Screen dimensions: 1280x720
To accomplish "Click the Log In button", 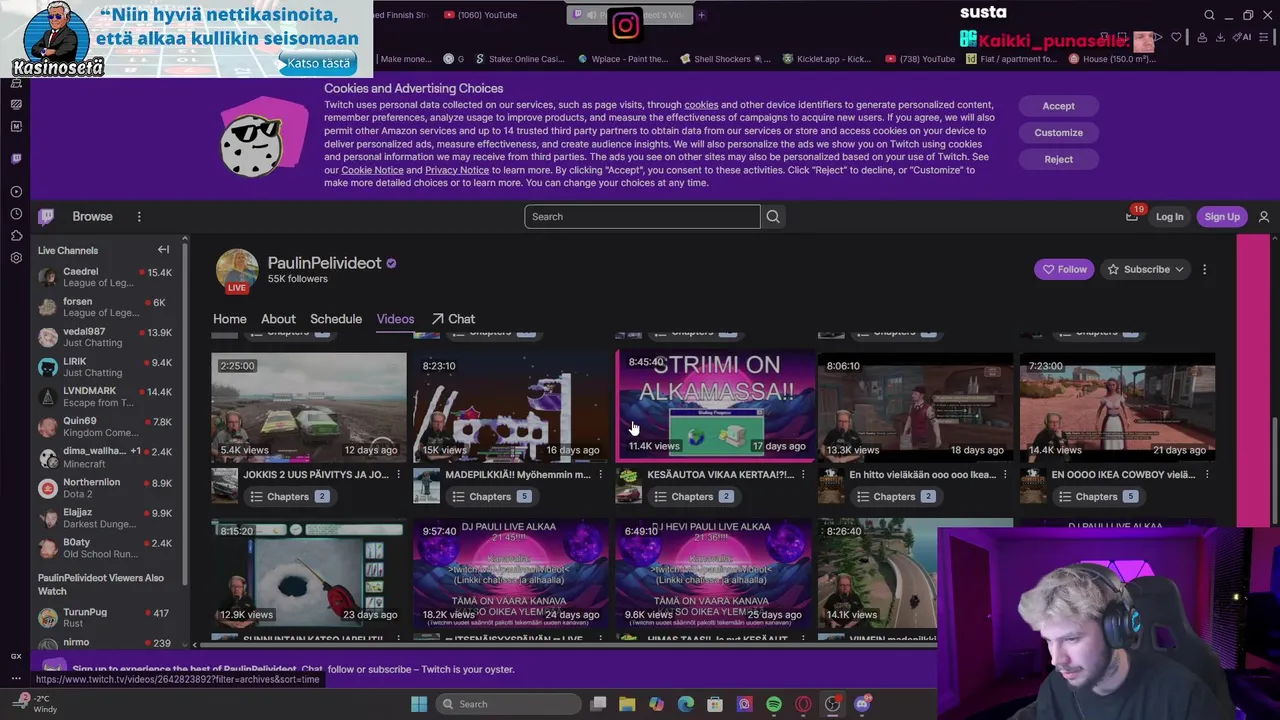I will click(1169, 216).
